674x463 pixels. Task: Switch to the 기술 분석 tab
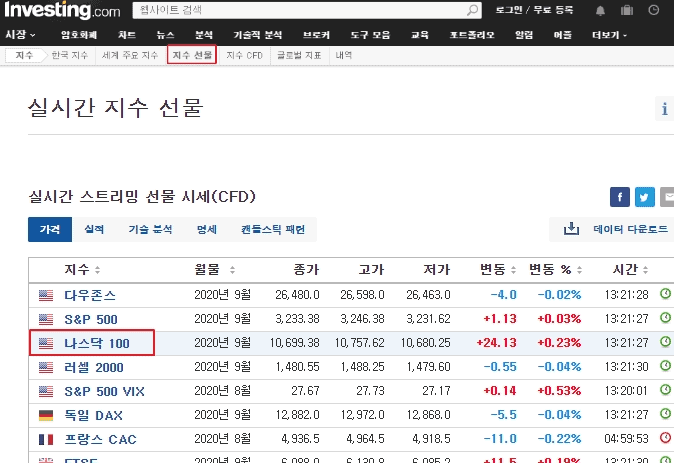click(x=150, y=229)
